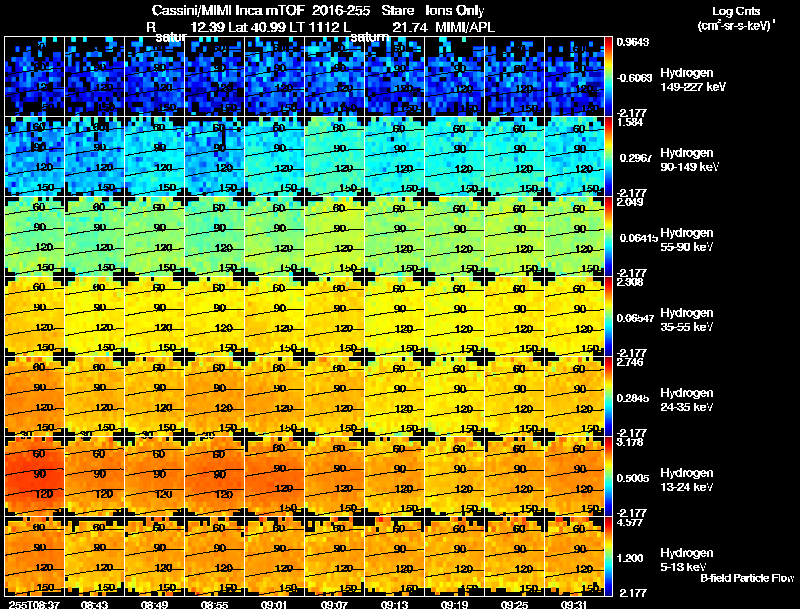The width and height of the screenshot is (800, 609).
Task: Click the 'B-field Particle Flow' caption
Action: [747, 578]
